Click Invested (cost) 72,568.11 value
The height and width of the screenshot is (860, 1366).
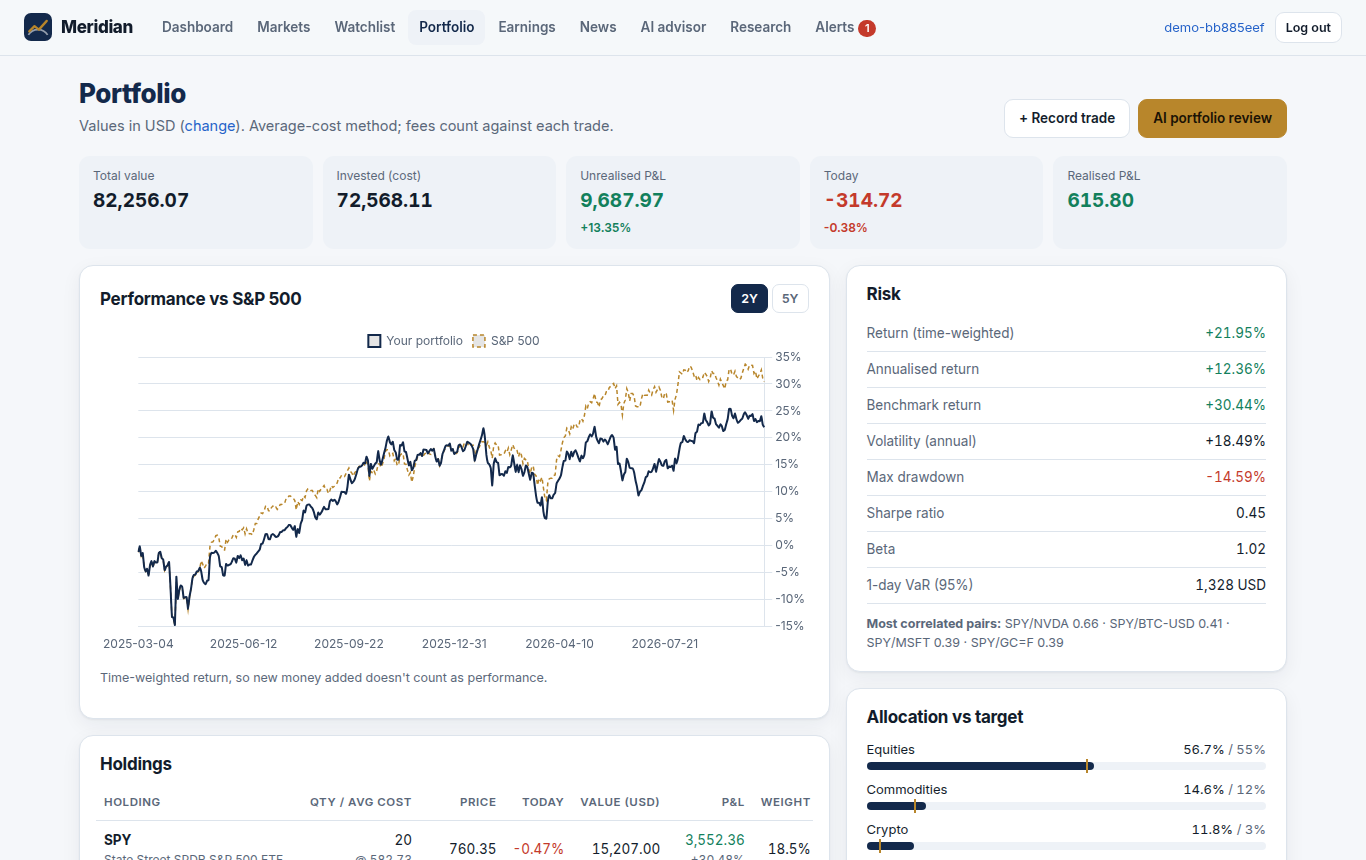[x=384, y=200]
